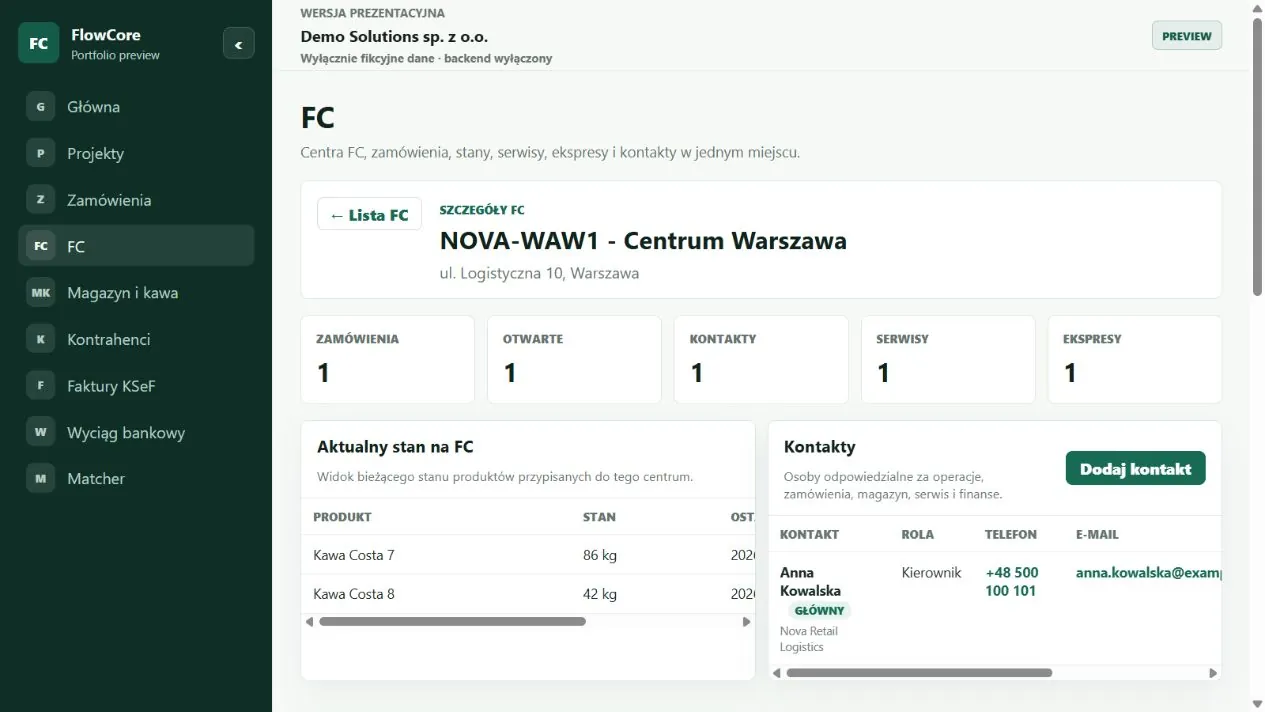Screen dimensions: 1265x712
Task: Open Kontrahenci from the sidebar
Action: coord(136,339)
